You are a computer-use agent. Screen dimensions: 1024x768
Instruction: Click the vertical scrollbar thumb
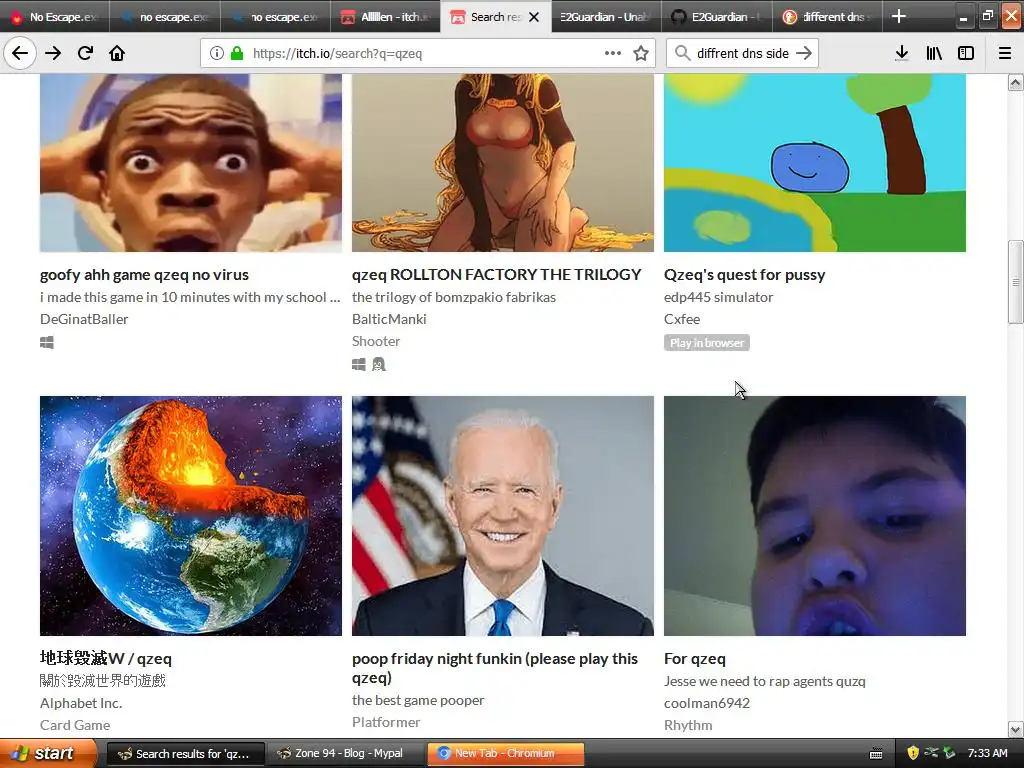click(1016, 281)
